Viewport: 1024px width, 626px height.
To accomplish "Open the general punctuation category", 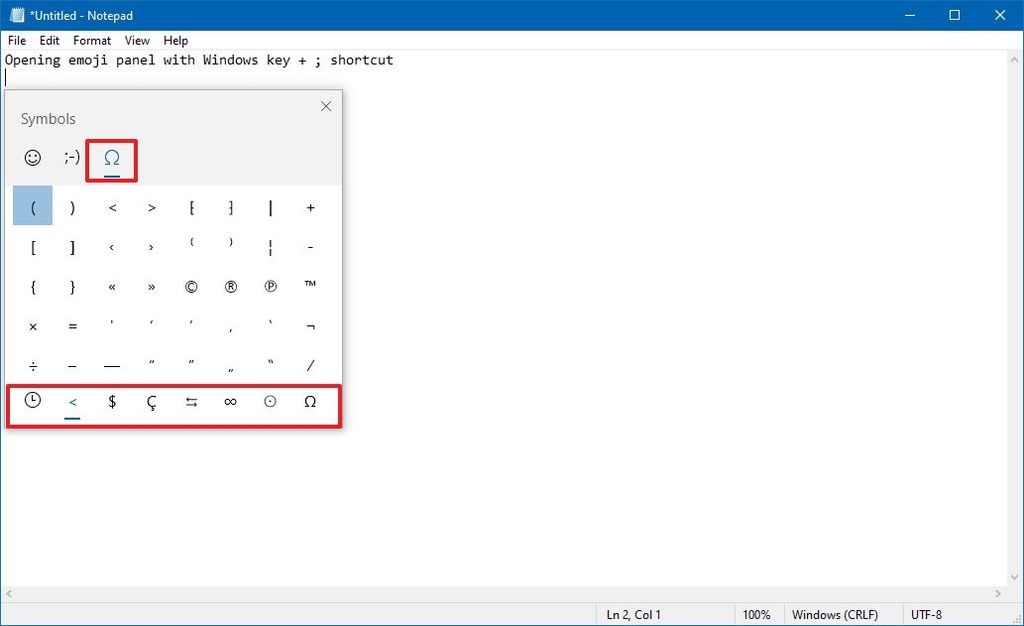I will (x=72, y=402).
